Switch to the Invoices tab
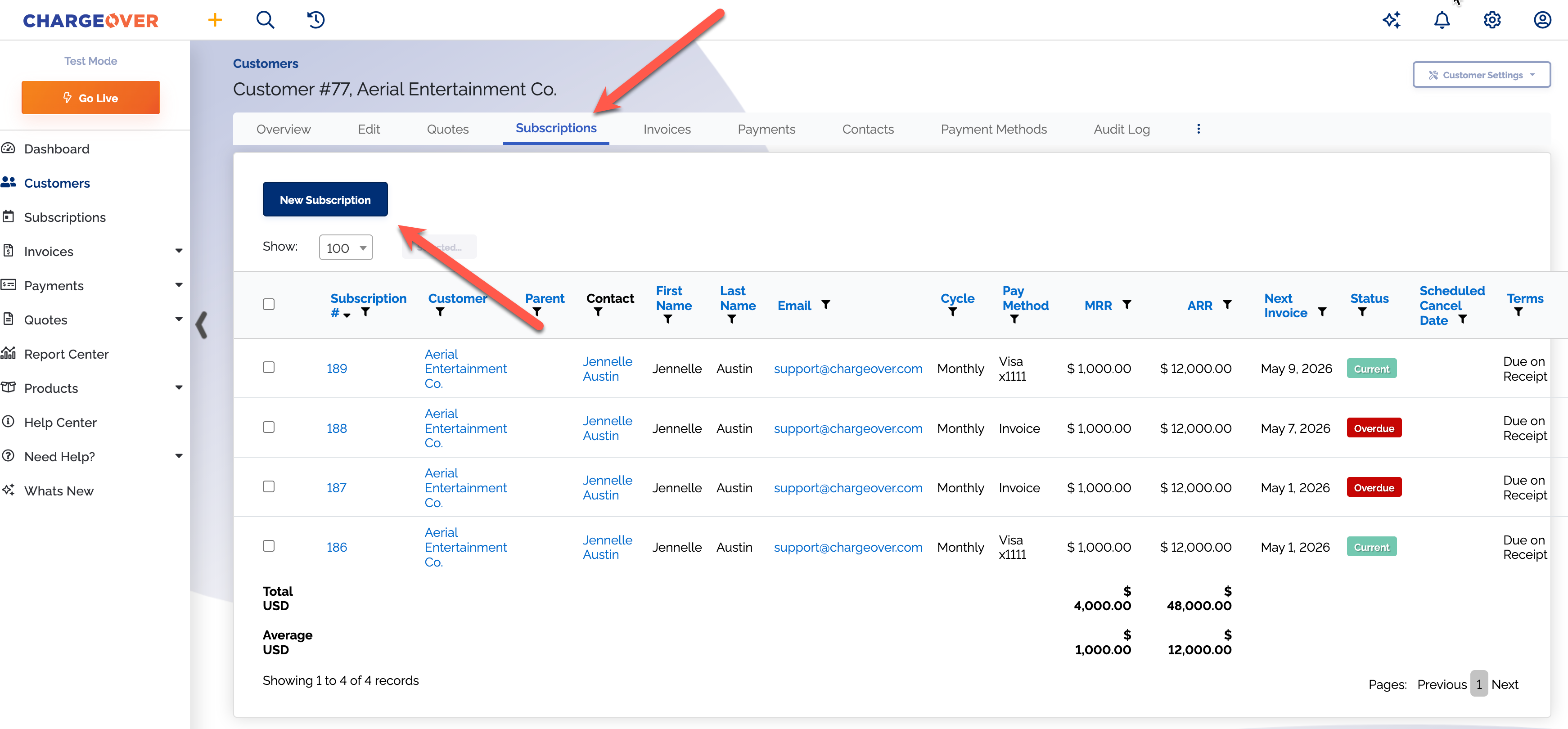Viewport: 1568px width, 729px height. coord(667,129)
